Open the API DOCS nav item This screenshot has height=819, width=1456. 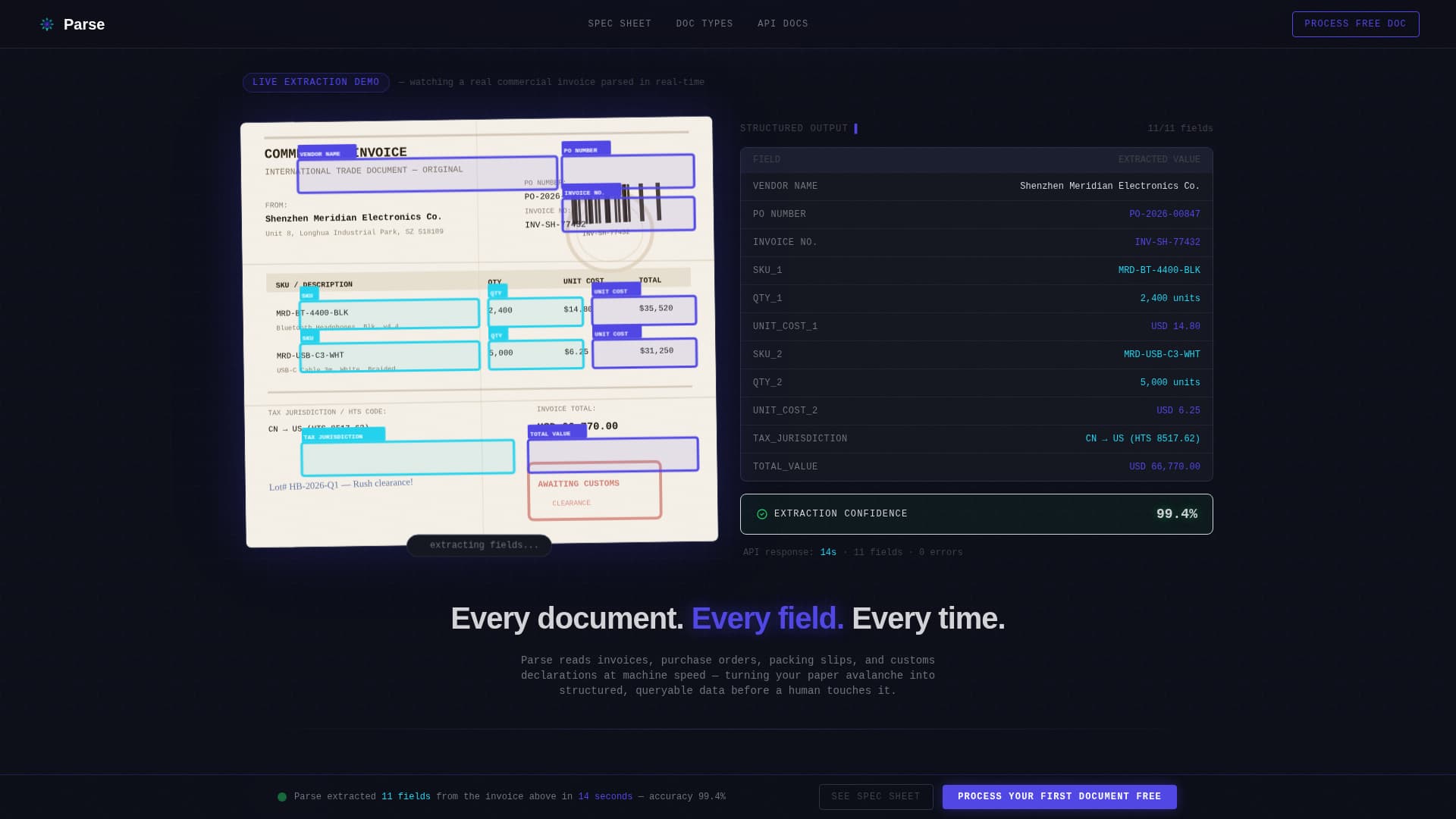pos(783,24)
